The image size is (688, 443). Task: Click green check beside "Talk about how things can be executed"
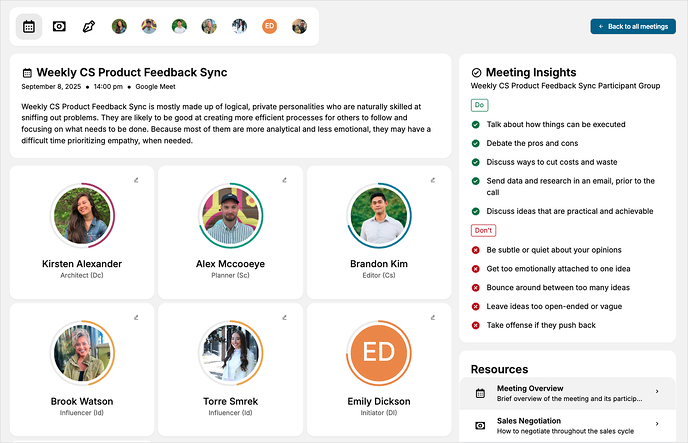tap(476, 125)
